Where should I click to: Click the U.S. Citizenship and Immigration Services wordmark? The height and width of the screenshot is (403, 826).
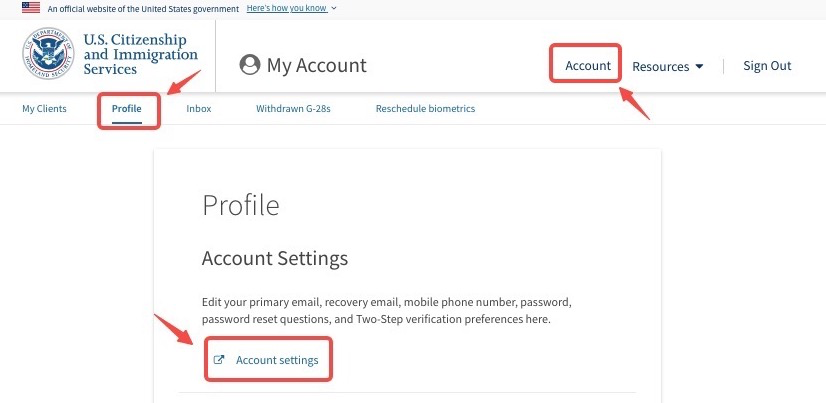[140, 55]
